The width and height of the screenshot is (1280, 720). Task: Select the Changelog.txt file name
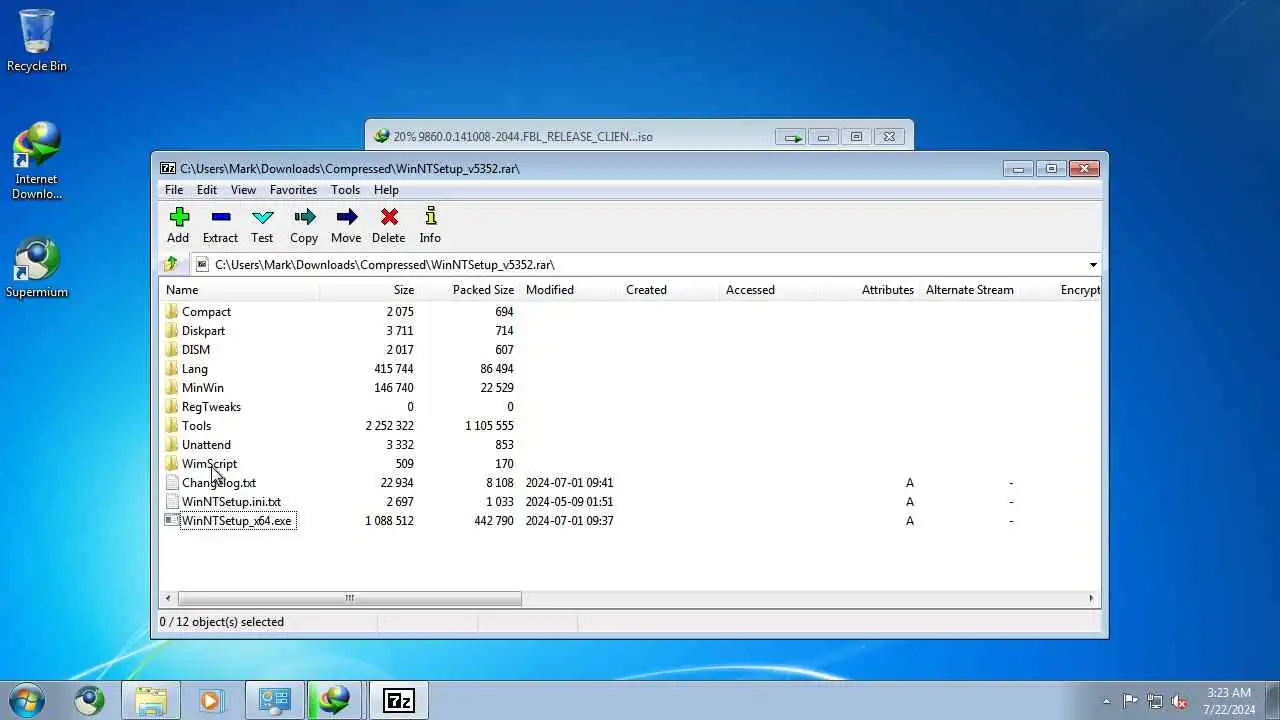point(219,483)
